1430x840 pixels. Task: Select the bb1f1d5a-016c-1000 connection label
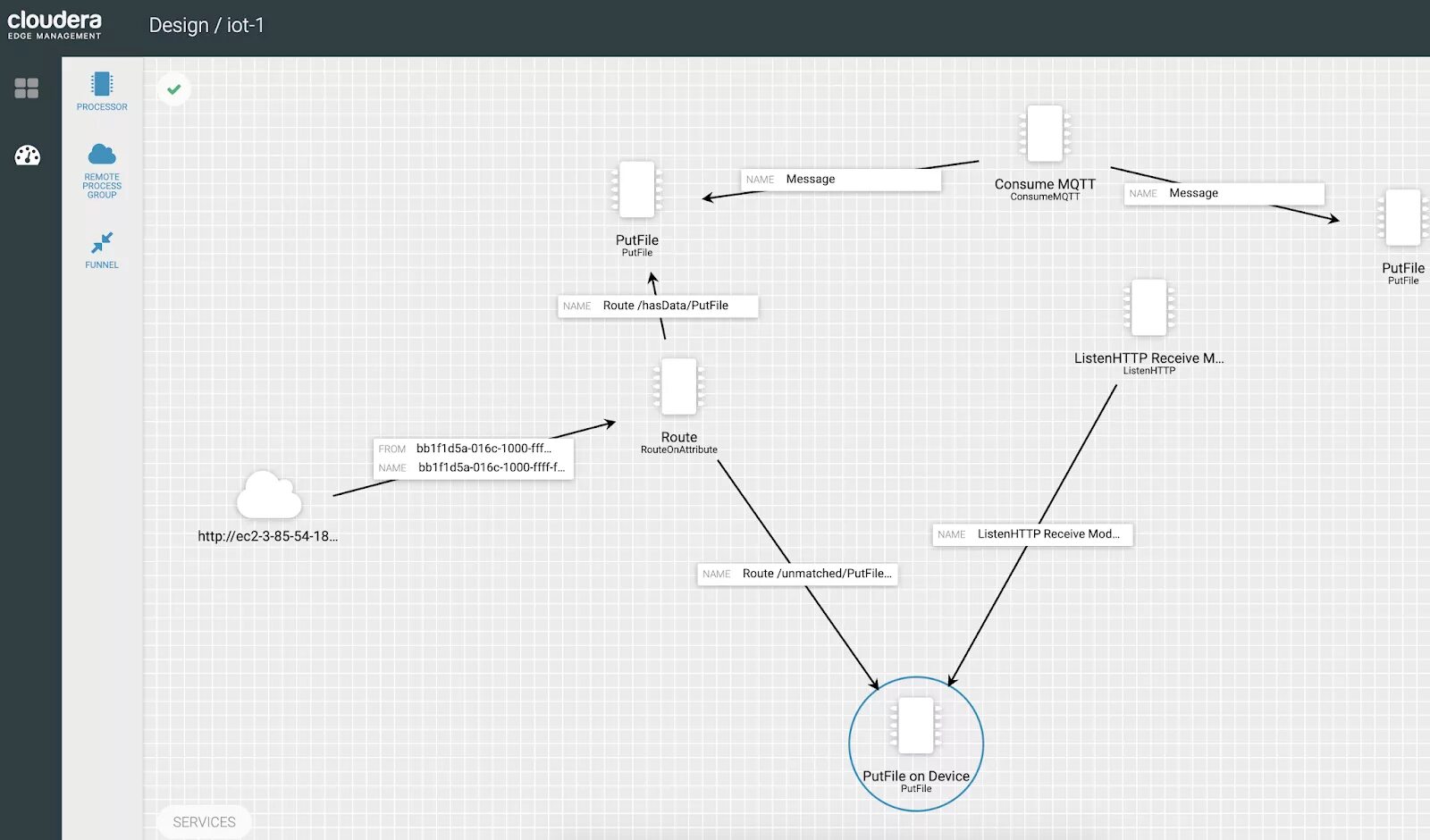coord(474,458)
